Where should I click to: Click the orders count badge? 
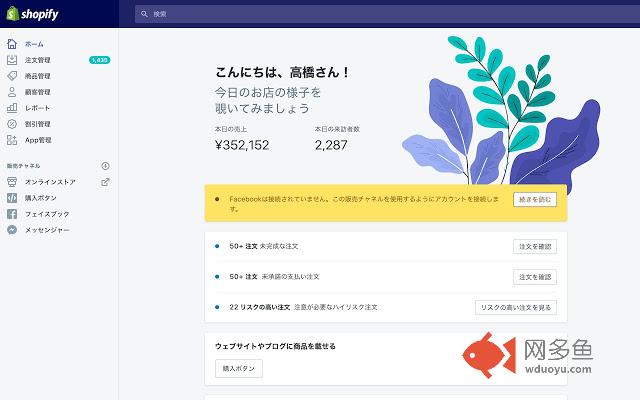tap(100, 60)
